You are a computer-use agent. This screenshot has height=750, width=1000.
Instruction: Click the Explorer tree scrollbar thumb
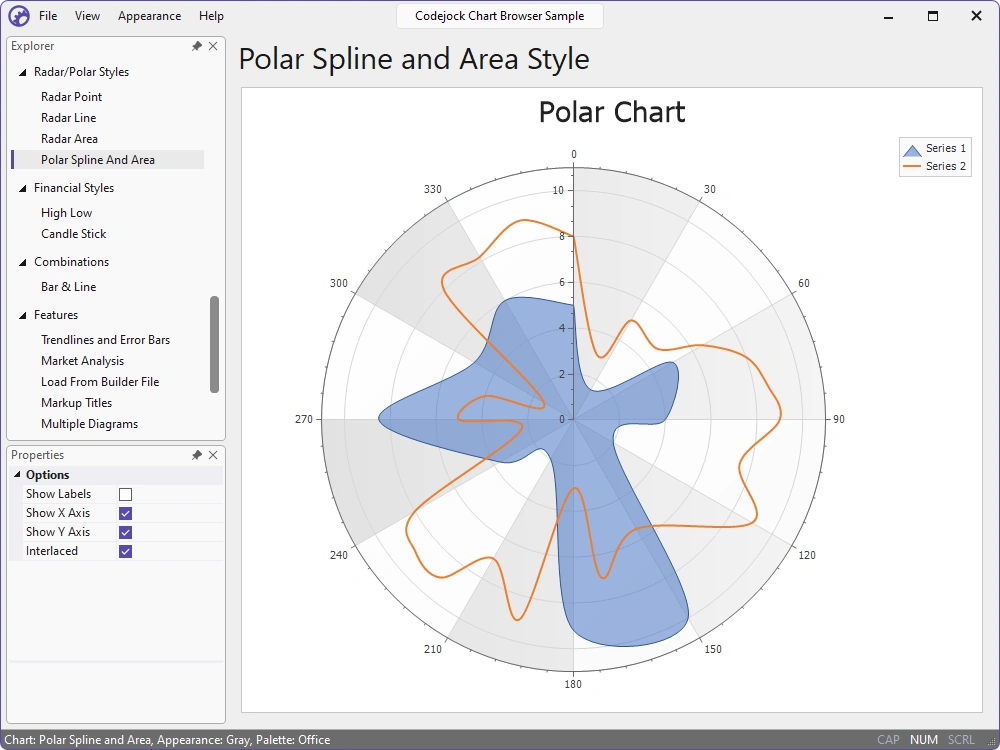(214, 344)
